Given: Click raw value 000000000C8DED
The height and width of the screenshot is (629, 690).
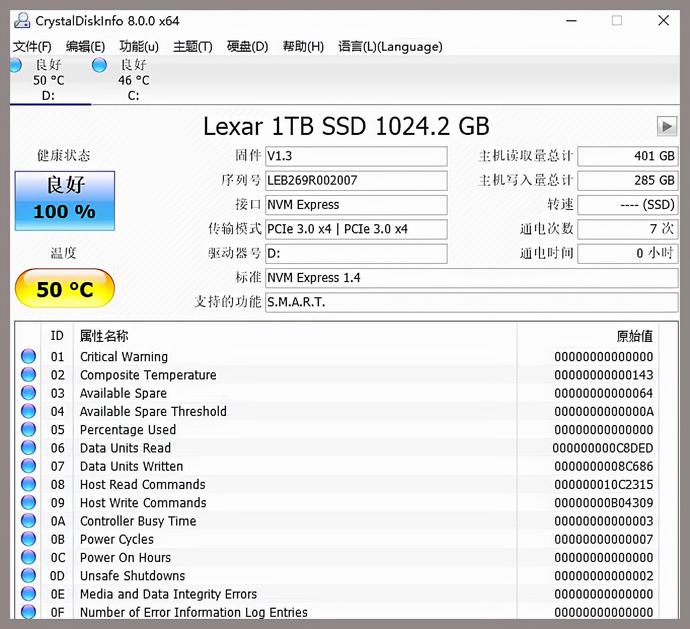Looking at the screenshot, I should point(603,448).
